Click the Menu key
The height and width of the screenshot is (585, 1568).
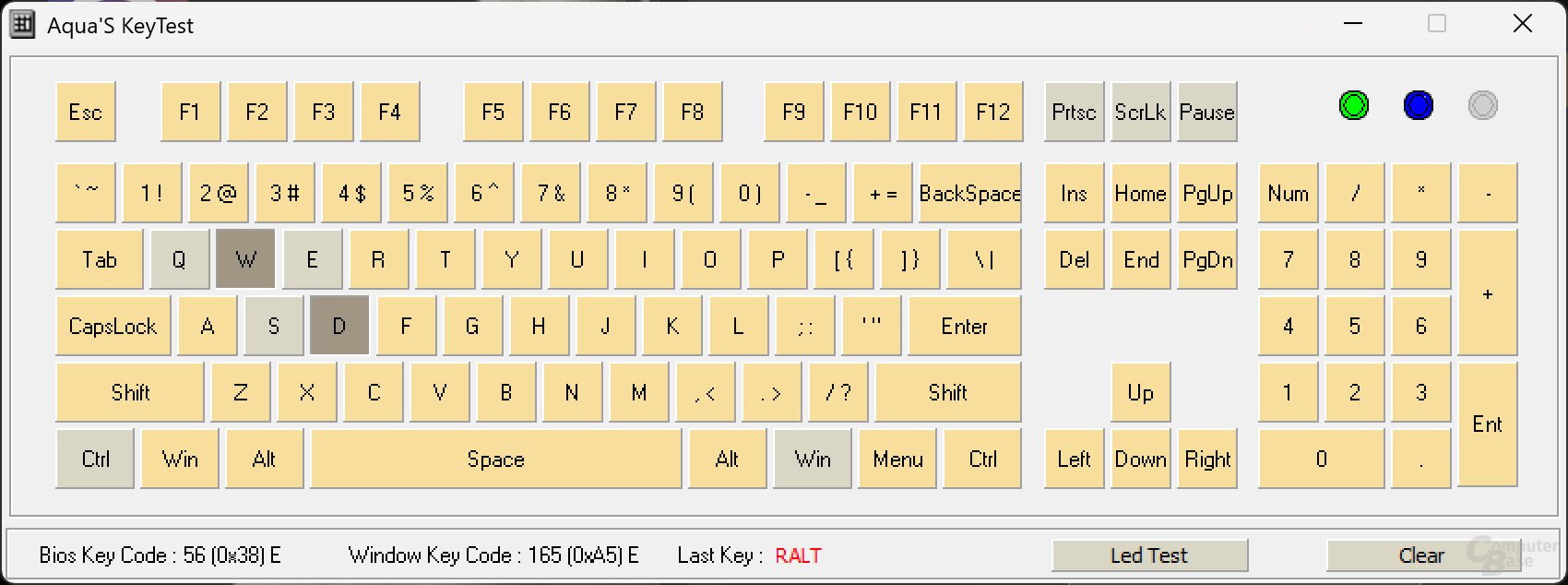click(x=898, y=459)
